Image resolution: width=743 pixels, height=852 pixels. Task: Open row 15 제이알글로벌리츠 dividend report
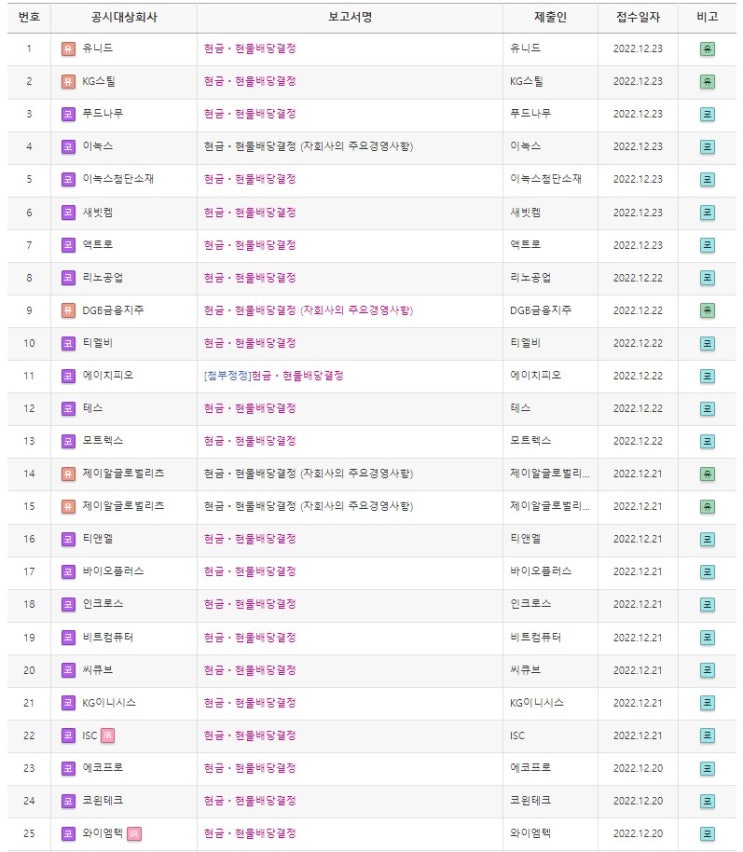click(309, 506)
